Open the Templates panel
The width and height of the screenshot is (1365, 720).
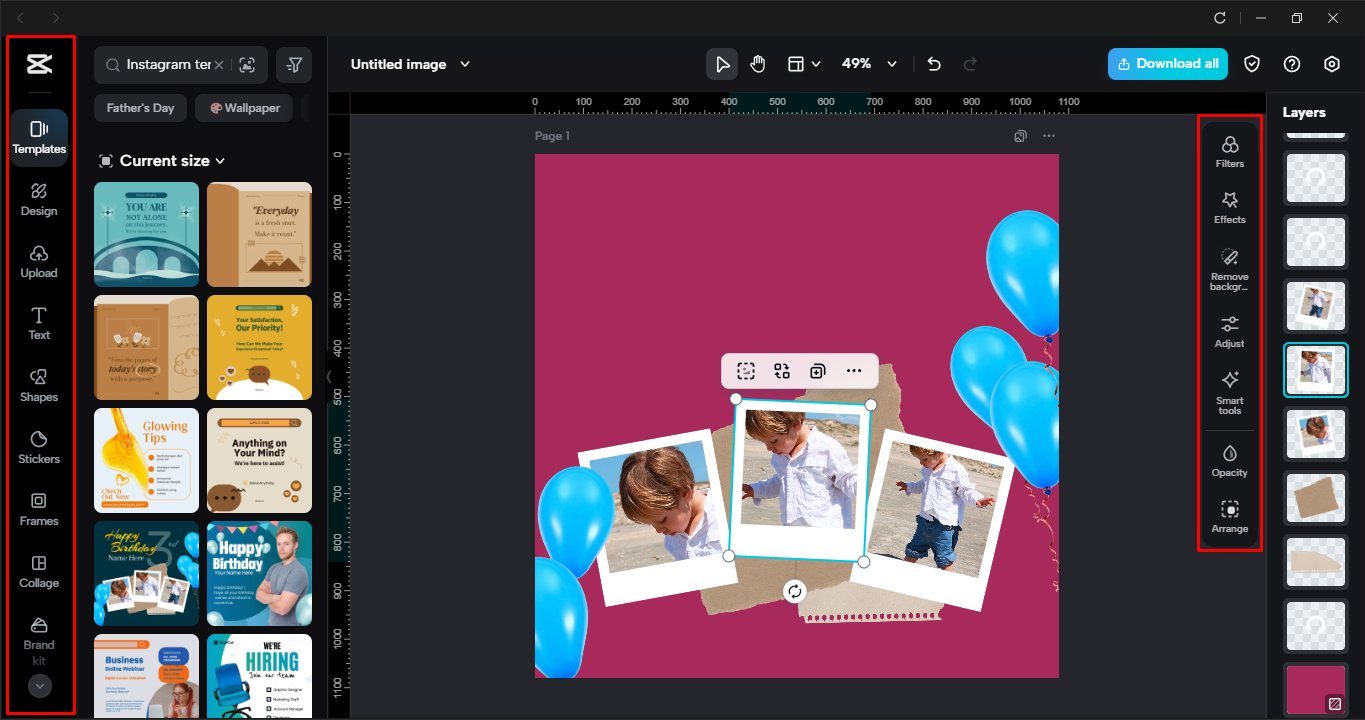tap(38, 137)
